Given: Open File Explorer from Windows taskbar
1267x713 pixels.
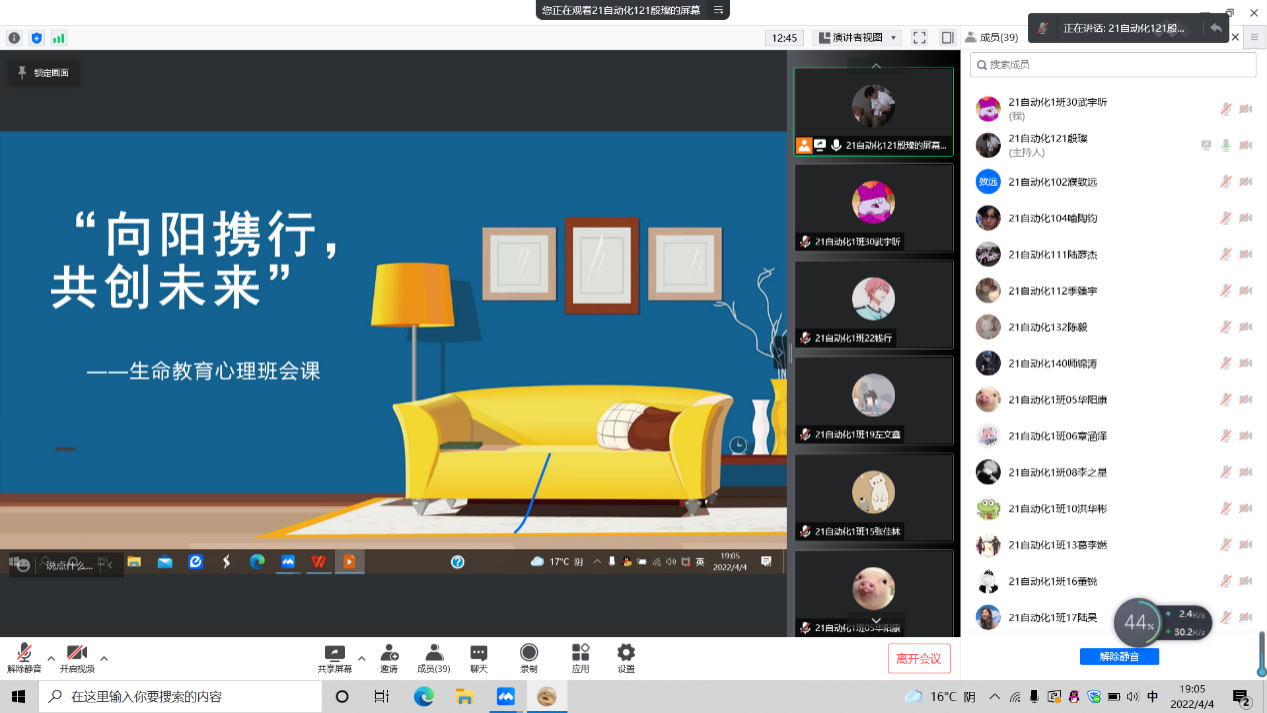Looking at the screenshot, I should pyautogui.click(x=464, y=696).
